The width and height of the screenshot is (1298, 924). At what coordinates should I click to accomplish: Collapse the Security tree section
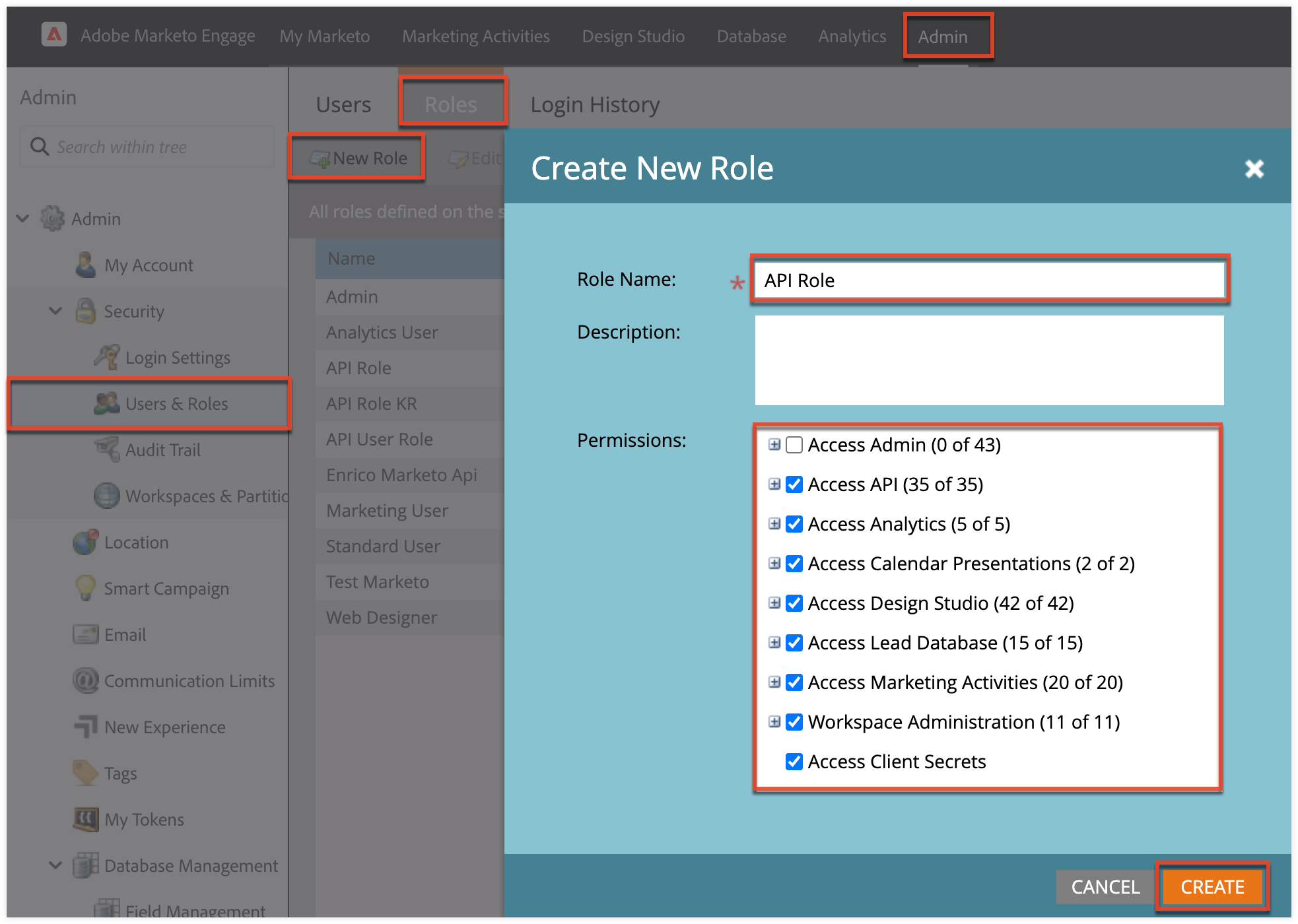55,311
